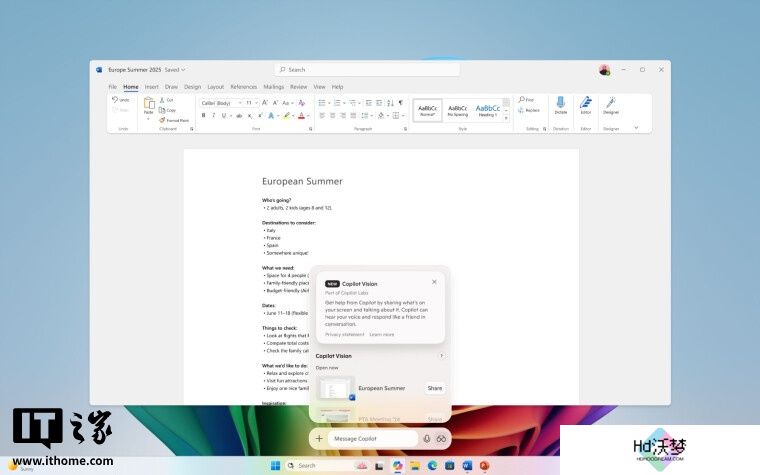This screenshot has height=475, width=760.
Task: Clear all formatting with the eraser icon
Action: (x=301, y=103)
